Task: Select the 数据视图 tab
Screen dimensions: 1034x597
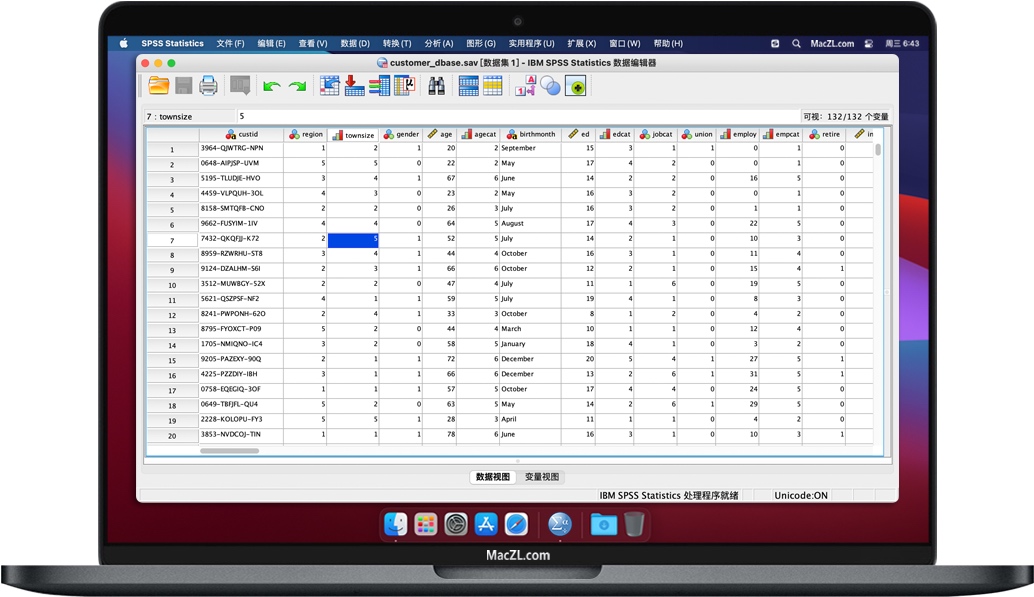Action: point(493,477)
